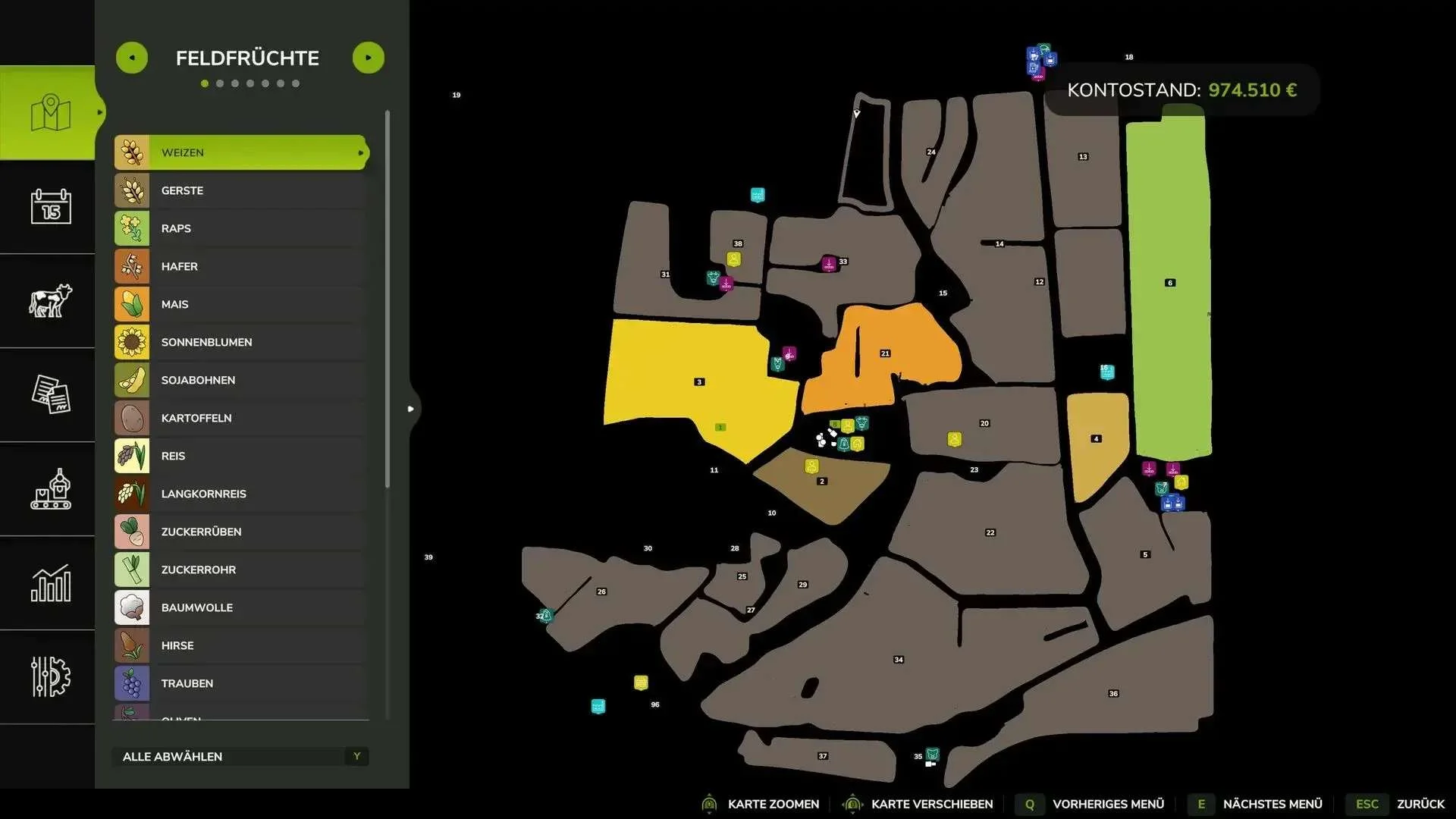Select the second page indicator dot
Image resolution: width=1456 pixels, height=819 pixels.
220,83
